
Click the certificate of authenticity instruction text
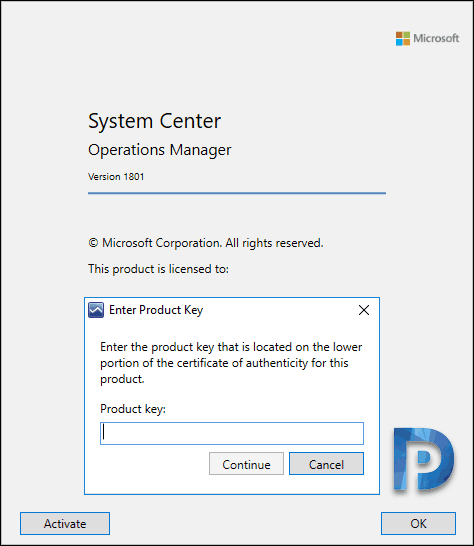[x=231, y=363]
